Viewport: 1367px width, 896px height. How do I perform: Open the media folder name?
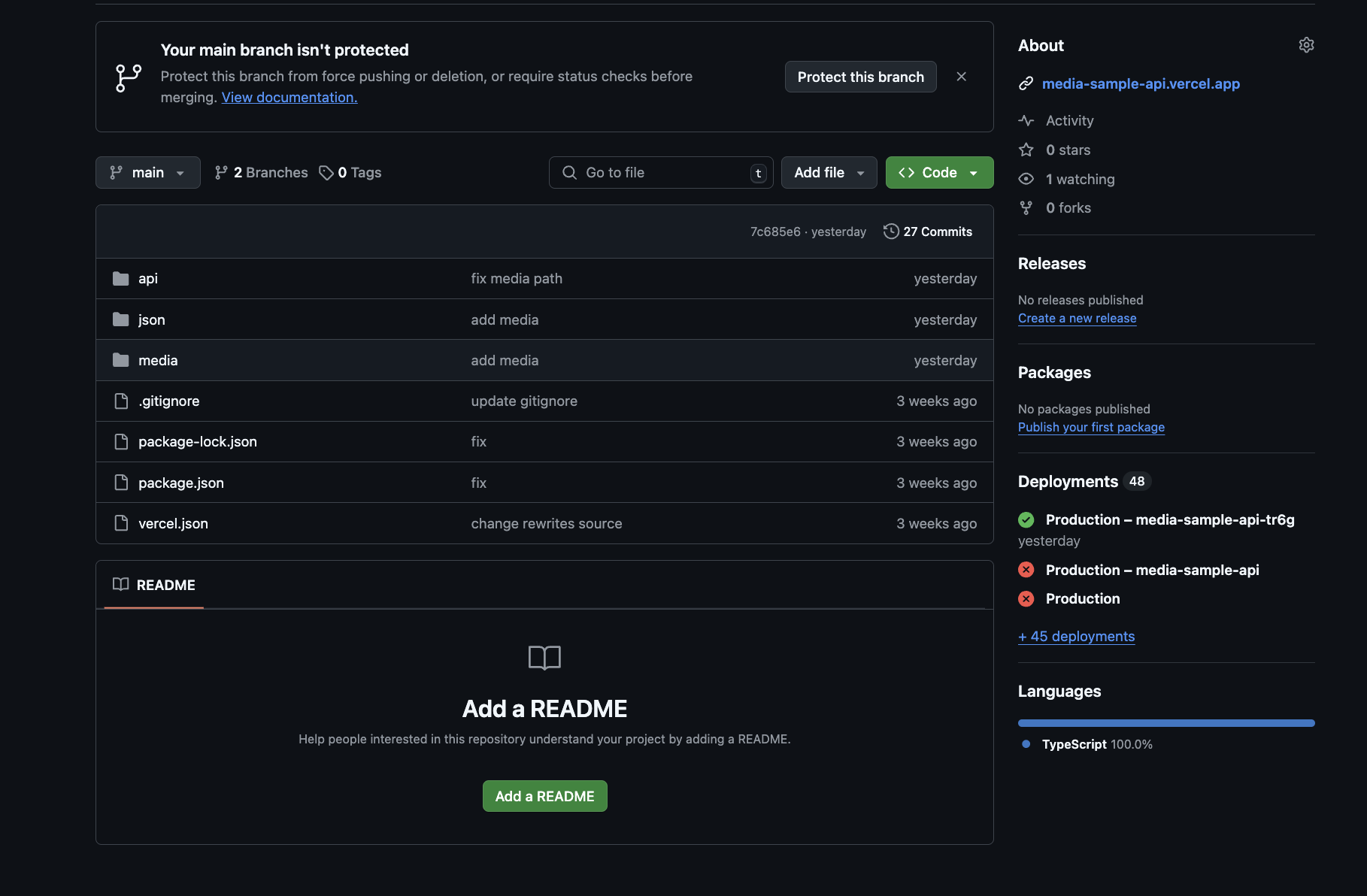pyautogui.click(x=158, y=360)
